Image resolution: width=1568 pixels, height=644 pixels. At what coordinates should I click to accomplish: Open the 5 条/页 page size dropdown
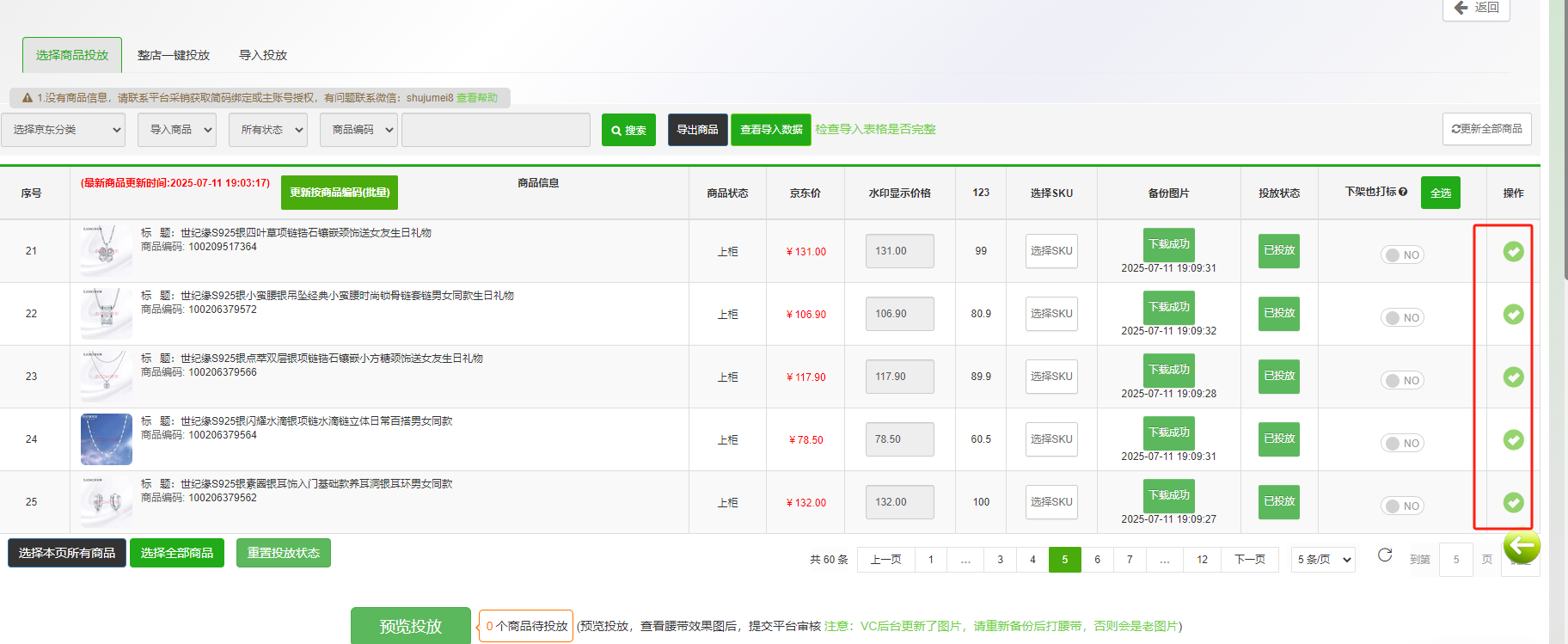point(1323,560)
